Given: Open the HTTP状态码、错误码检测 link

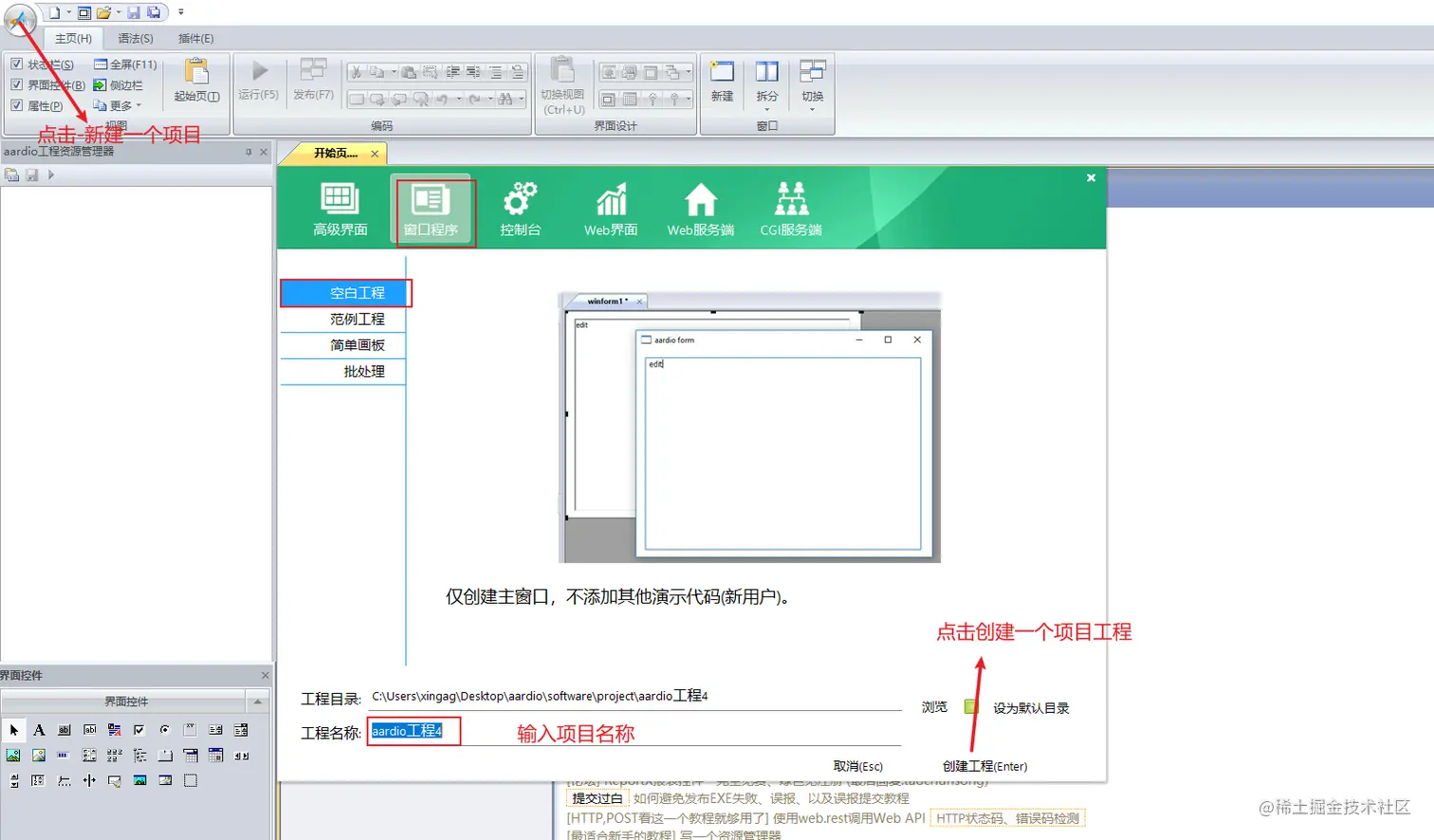Looking at the screenshot, I should (1007, 818).
